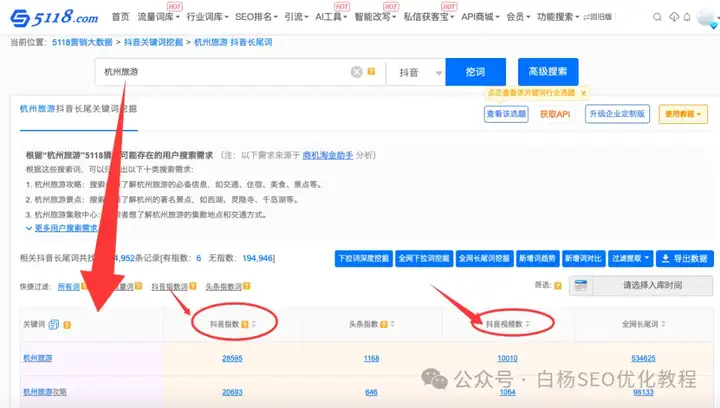
Task: Open the notification bell icon
Action: click(x=687, y=17)
